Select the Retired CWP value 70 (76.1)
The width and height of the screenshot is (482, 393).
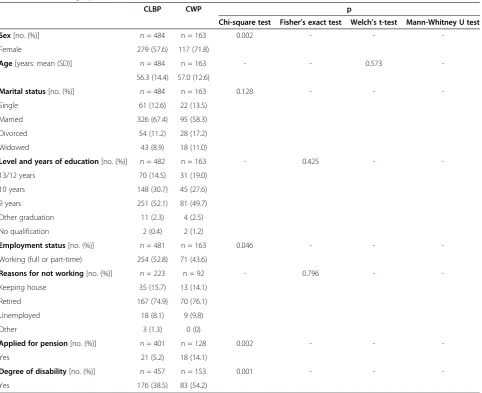[194, 301]
